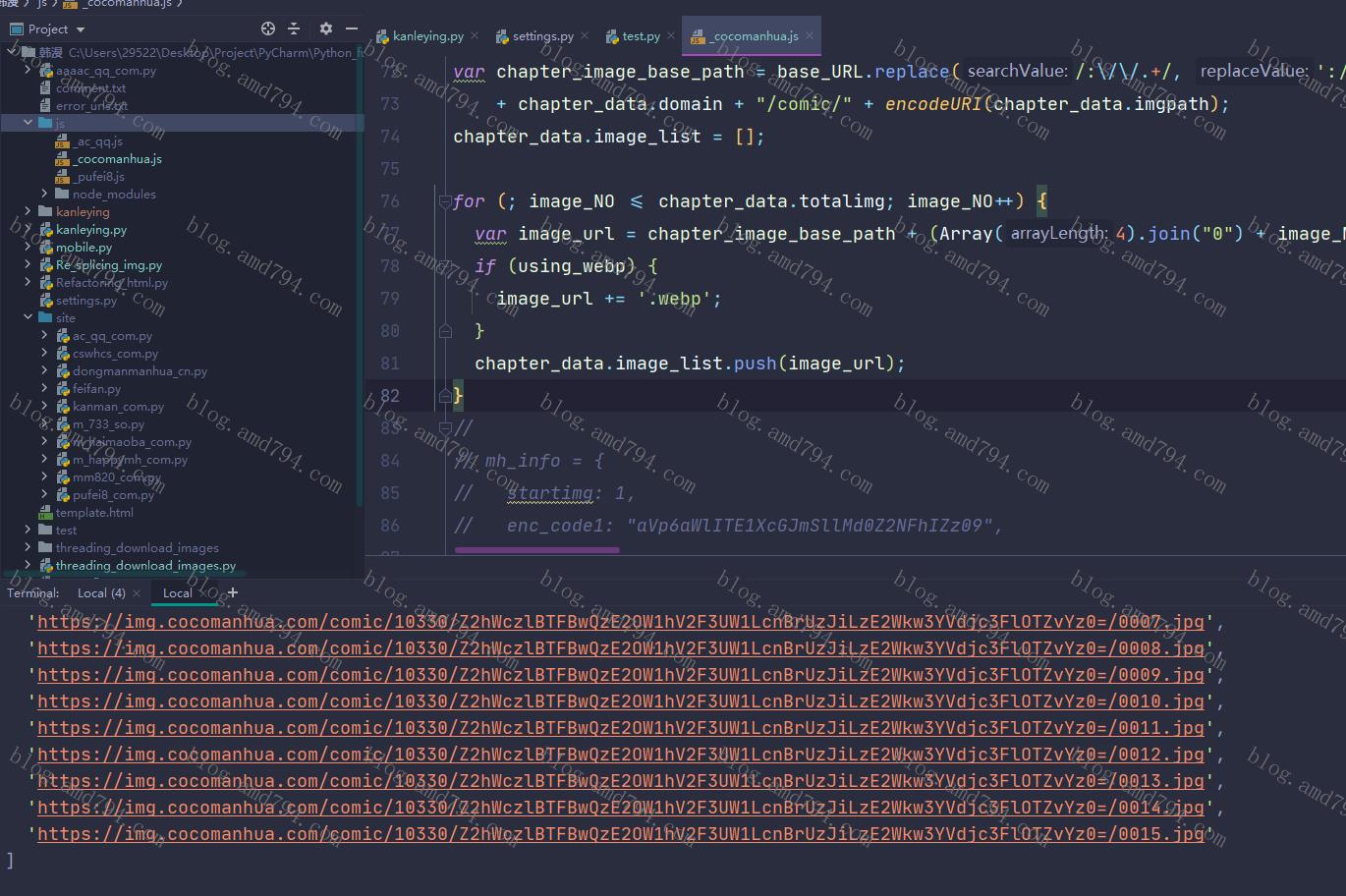Click the mobile.py Python file icon
Viewport: 1346px width, 896px height.
(46, 247)
